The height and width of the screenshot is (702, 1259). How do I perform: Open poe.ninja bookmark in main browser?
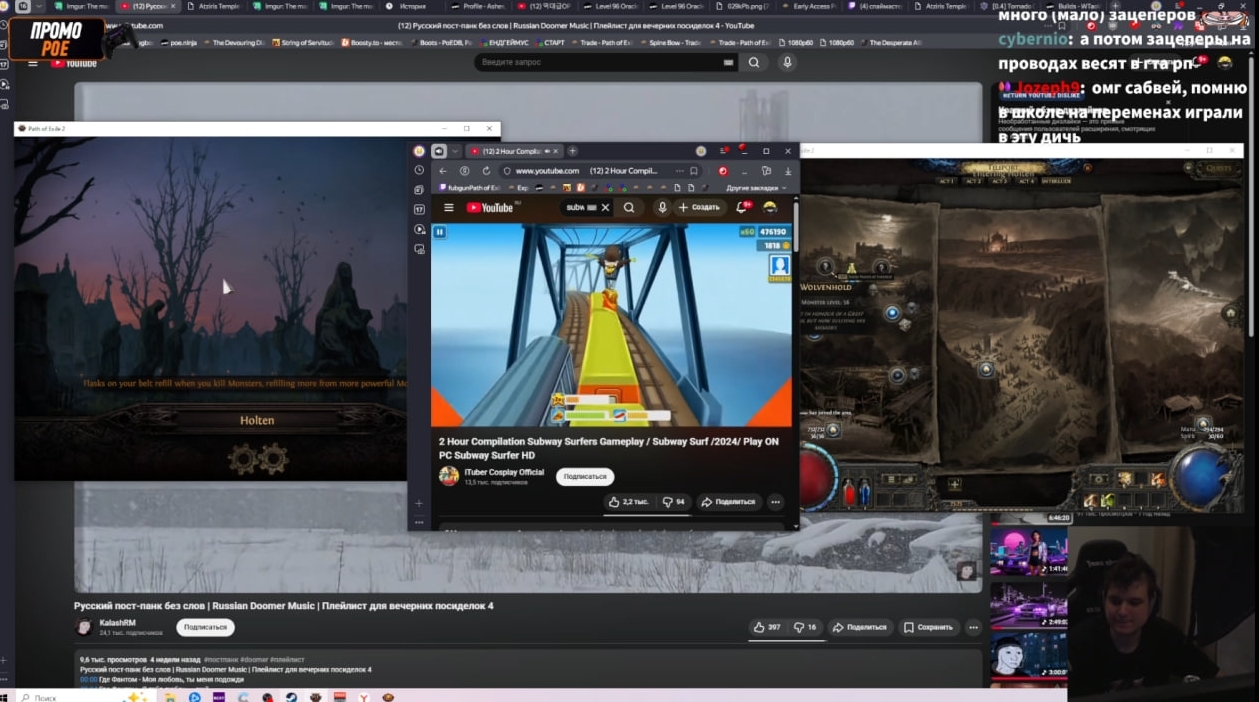point(177,43)
